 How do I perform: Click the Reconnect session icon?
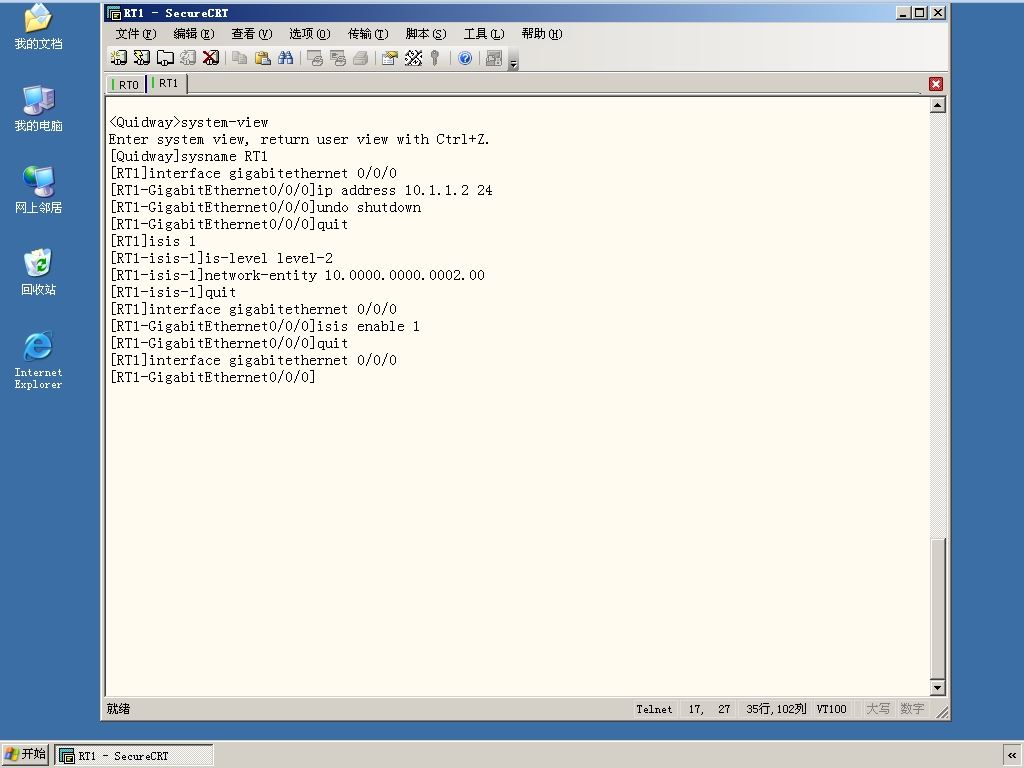coord(188,58)
